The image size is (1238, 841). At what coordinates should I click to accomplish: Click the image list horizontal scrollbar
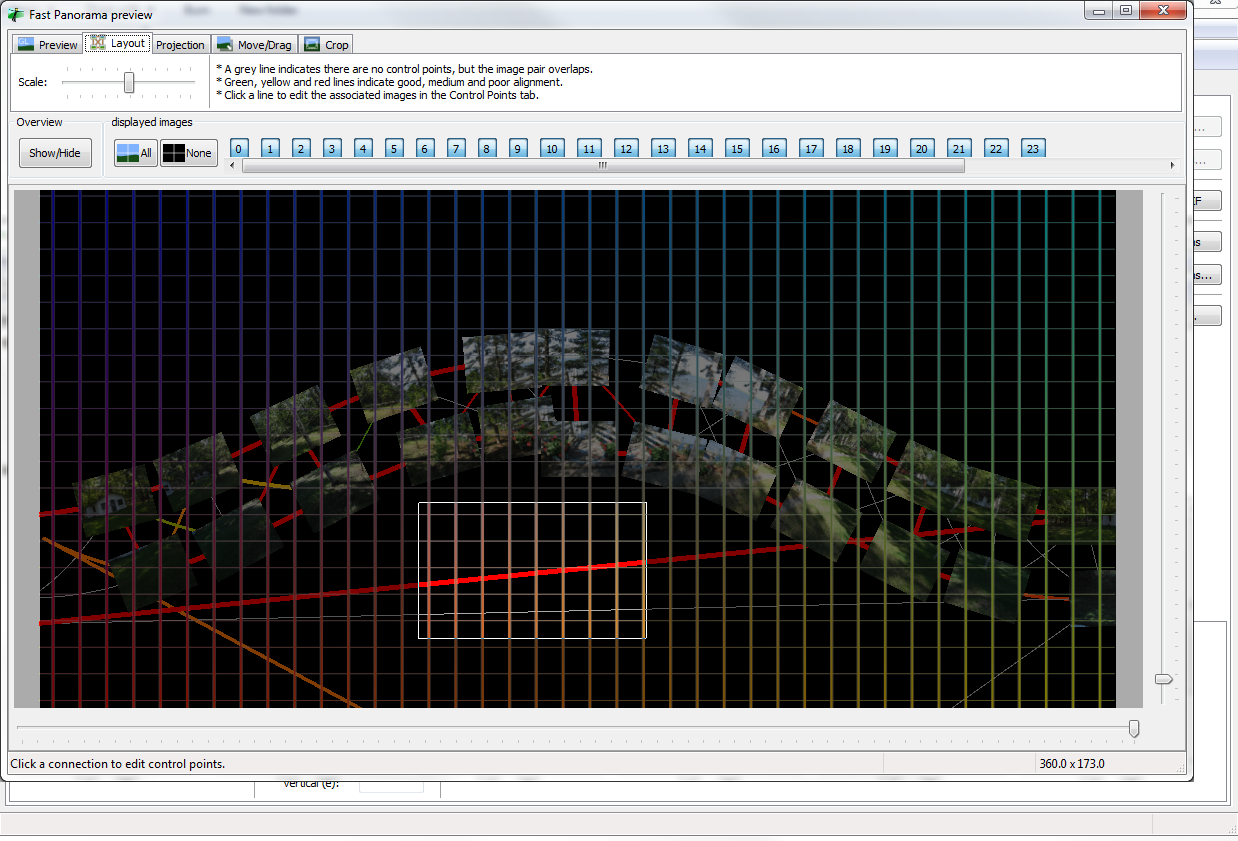(x=602, y=166)
